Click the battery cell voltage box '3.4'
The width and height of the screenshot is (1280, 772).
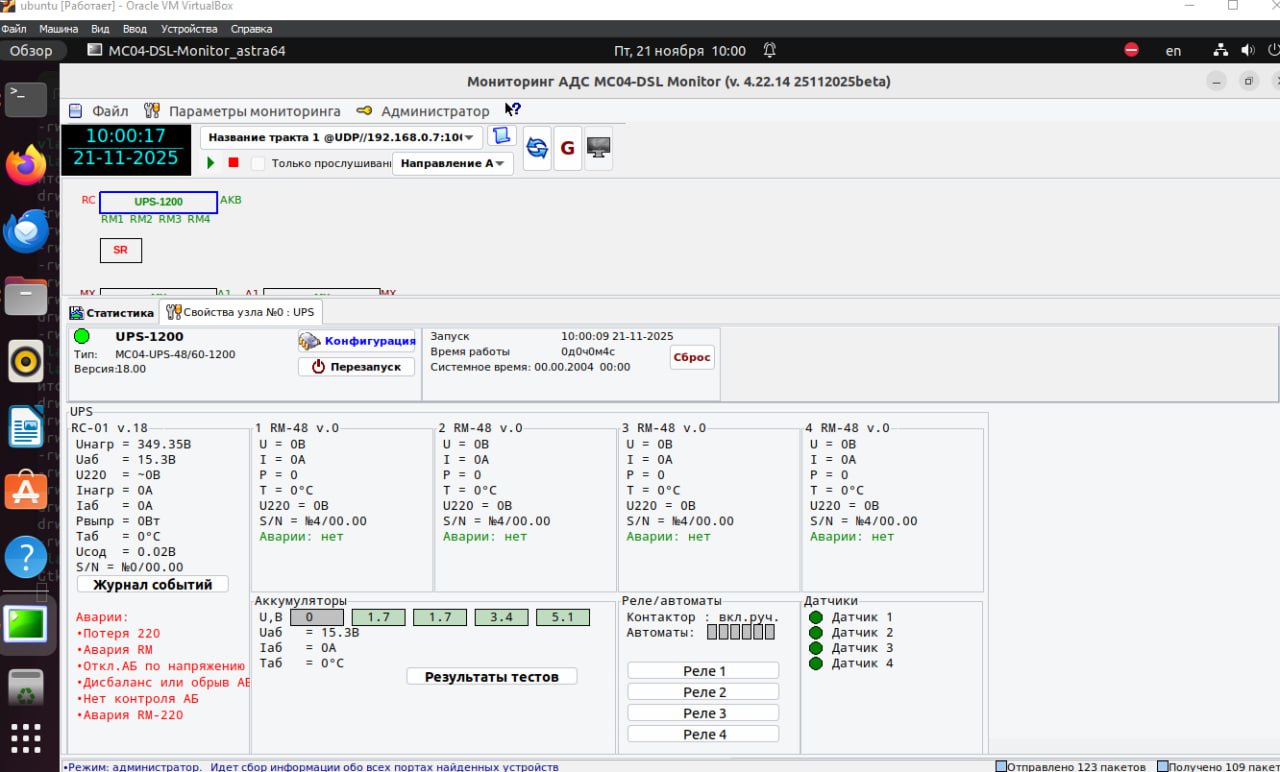point(501,618)
